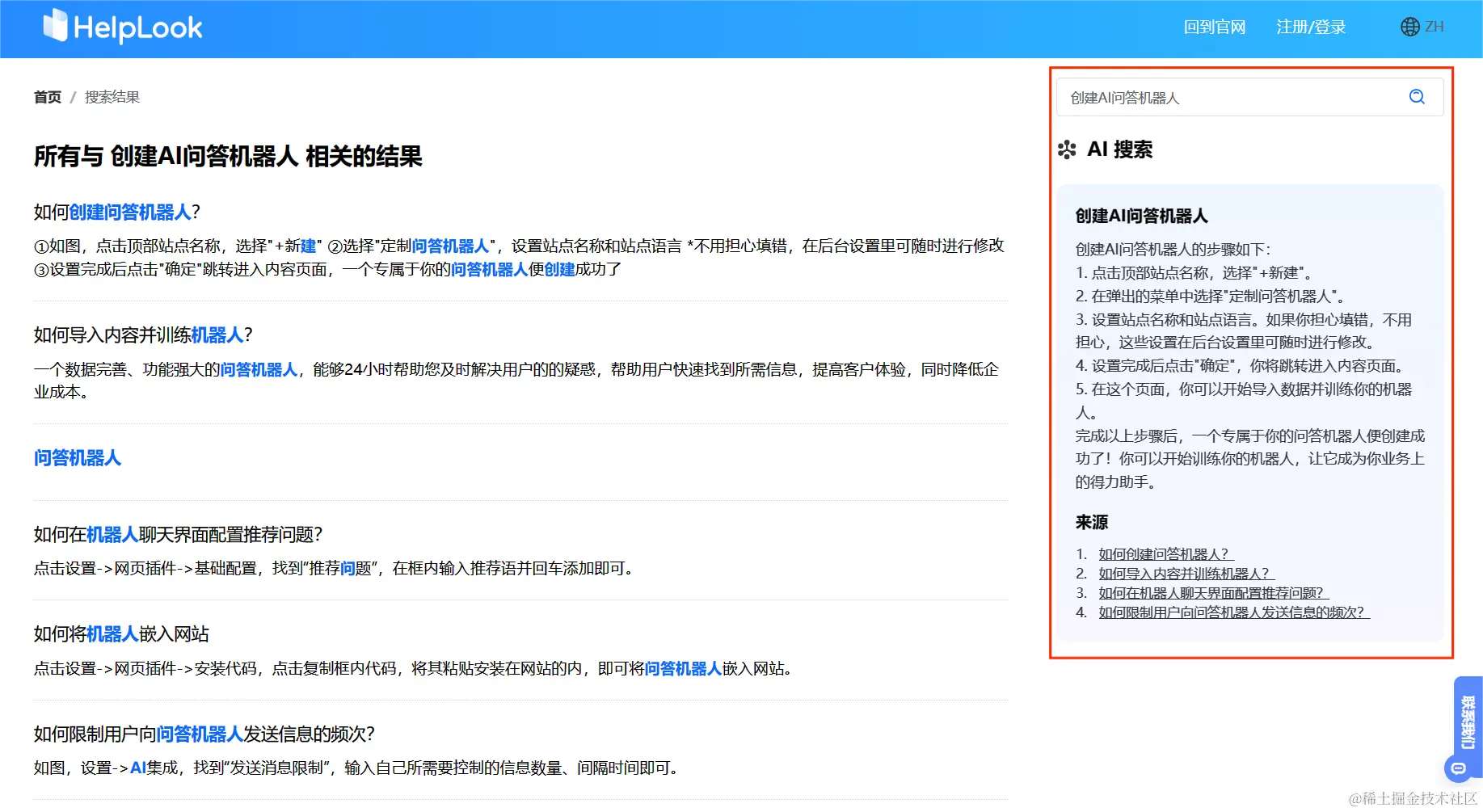Click the search magnifier icon
1483x812 pixels.
tap(1417, 97)
